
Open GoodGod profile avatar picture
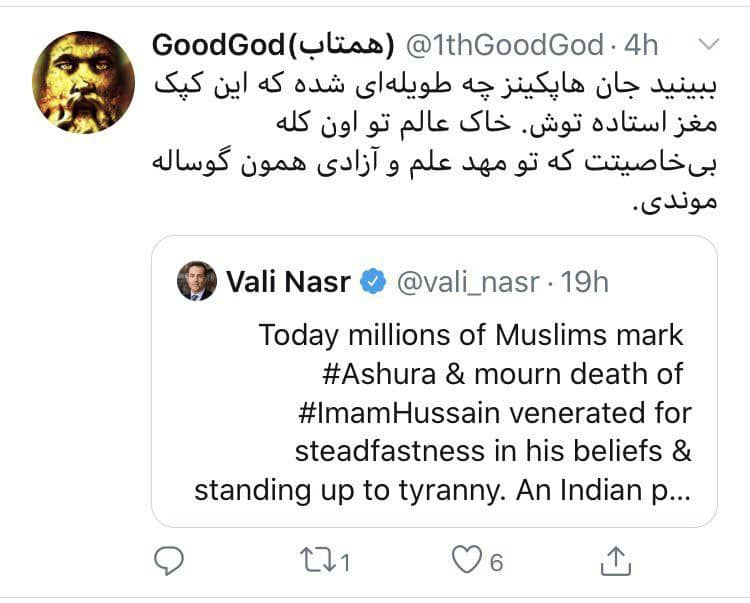click(x=83, y=82)
